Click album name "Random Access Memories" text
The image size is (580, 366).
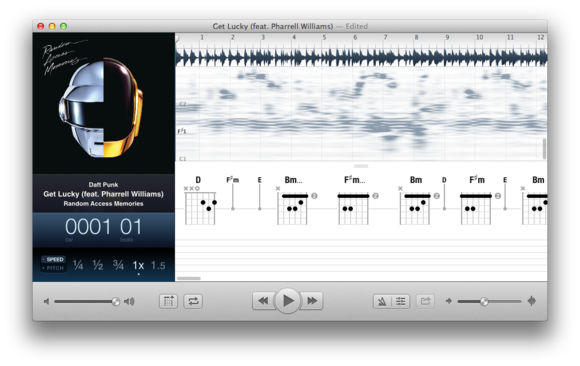[103, 204]
